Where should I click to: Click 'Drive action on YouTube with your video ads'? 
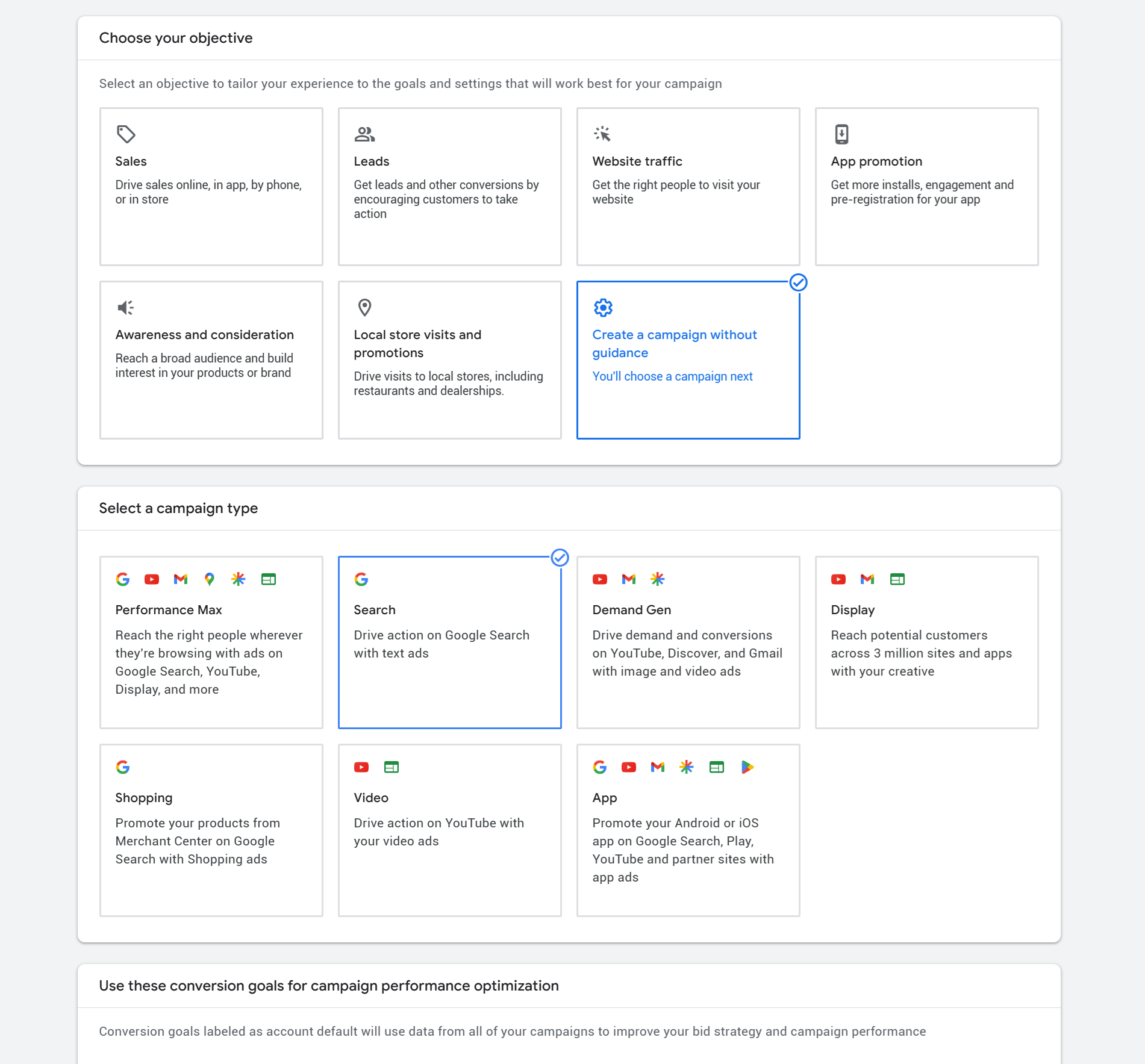coord(439,832)
